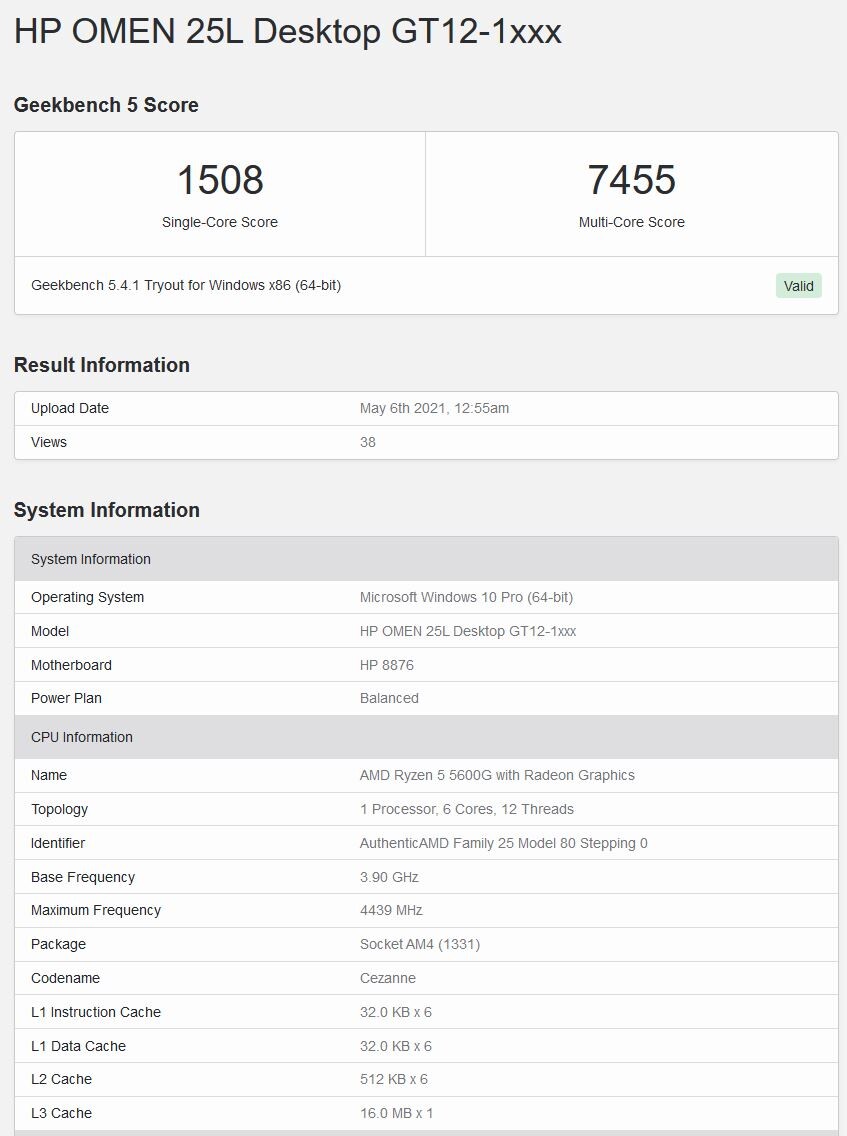Click the Topology value with 6 Cores
This screenshot has height=1136, width=847.
point(467,809)
